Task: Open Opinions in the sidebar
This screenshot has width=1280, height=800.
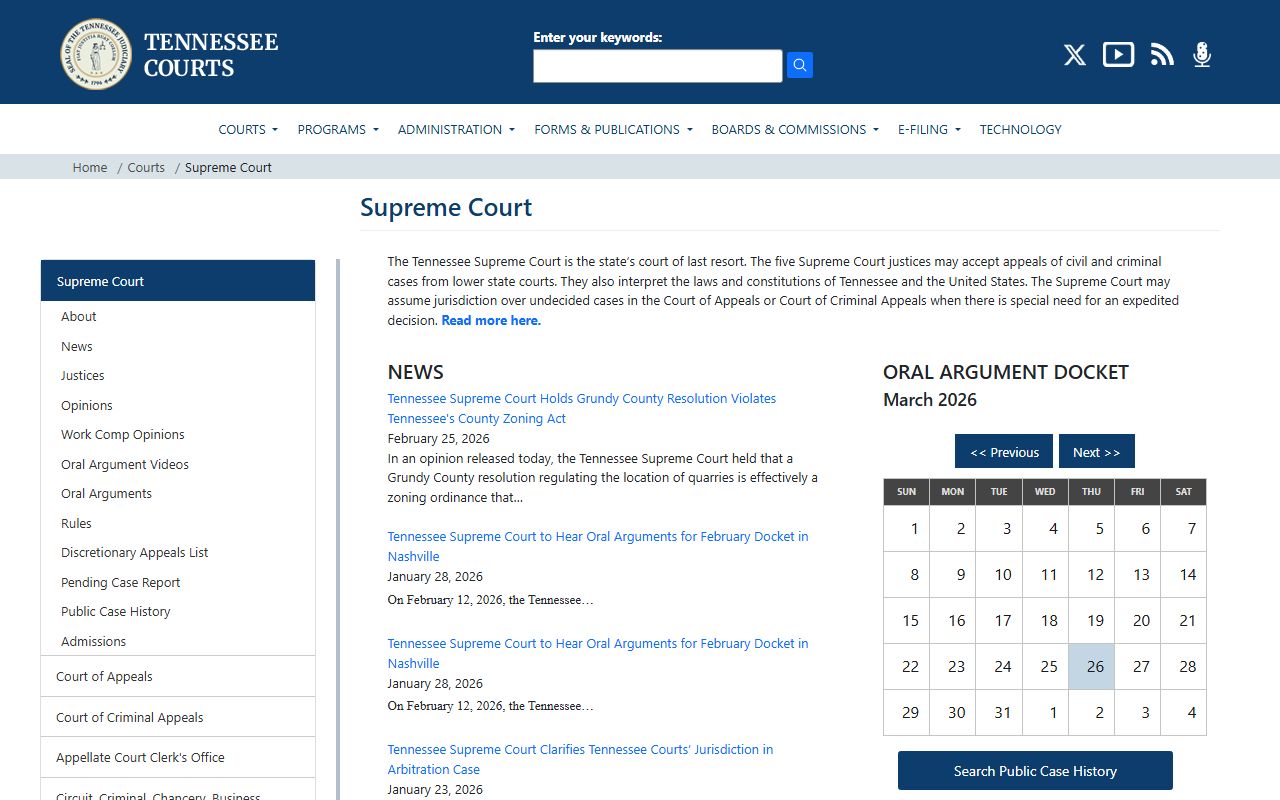Action: [87, 405]
